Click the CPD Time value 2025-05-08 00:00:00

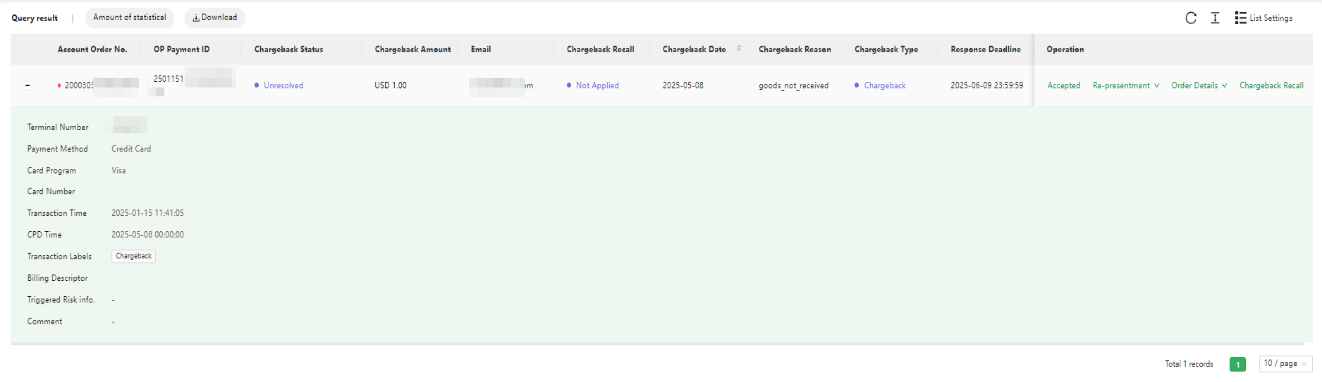[x=147, y=234]
